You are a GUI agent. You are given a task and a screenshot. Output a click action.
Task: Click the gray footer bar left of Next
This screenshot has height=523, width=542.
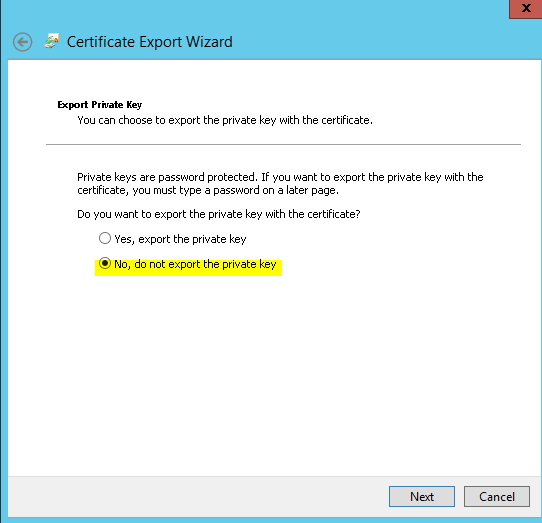(x=197, y=497)
